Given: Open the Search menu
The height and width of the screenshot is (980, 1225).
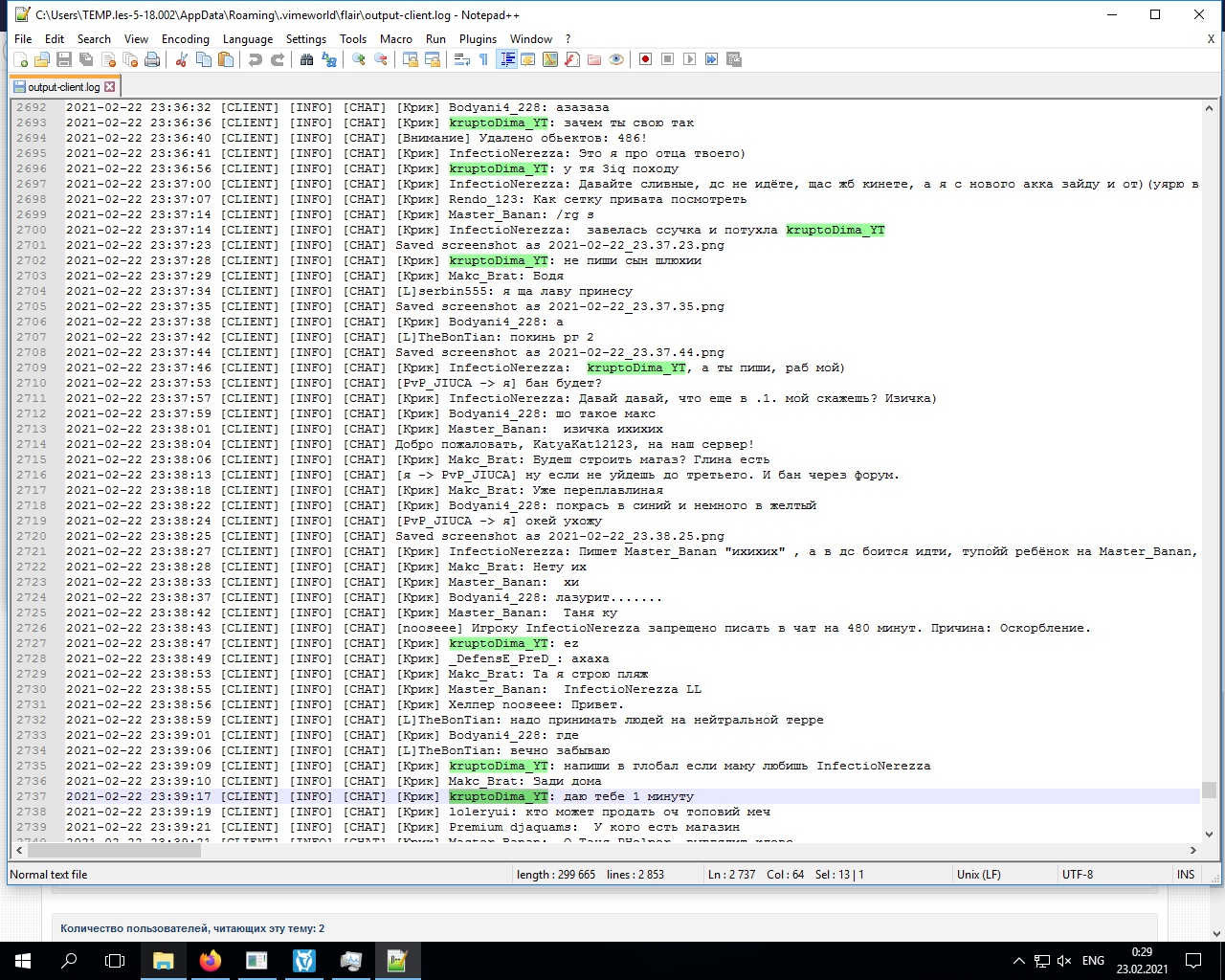Looking at the screenshot, I should [x=94, y=39].
